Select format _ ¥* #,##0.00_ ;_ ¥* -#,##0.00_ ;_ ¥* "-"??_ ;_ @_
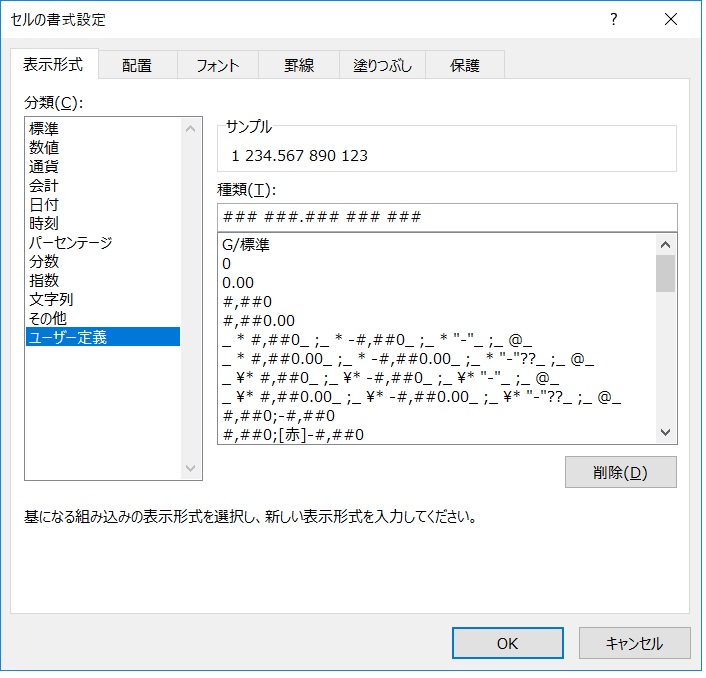This screenshot has width=706, height=678. 439,399
